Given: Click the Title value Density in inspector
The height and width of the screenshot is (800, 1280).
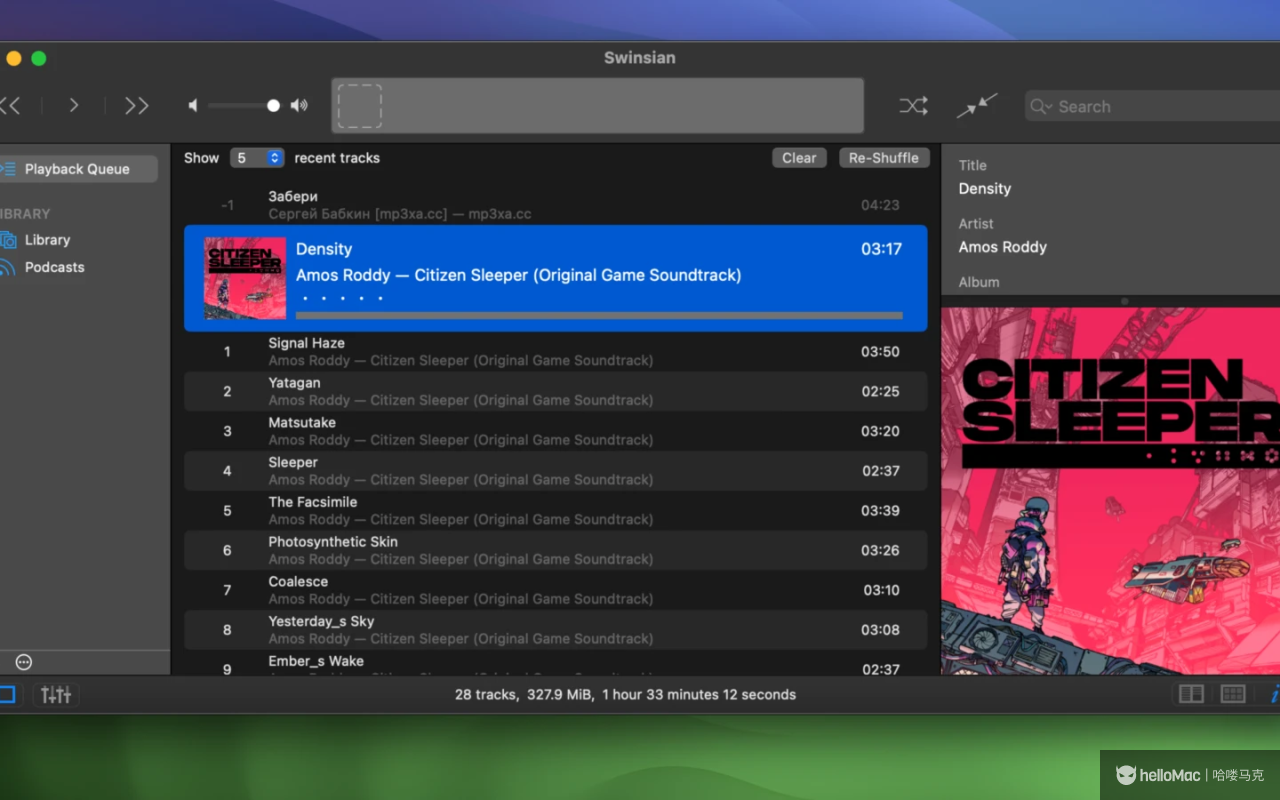Looking at the screenshot, I should coord(985,189).
